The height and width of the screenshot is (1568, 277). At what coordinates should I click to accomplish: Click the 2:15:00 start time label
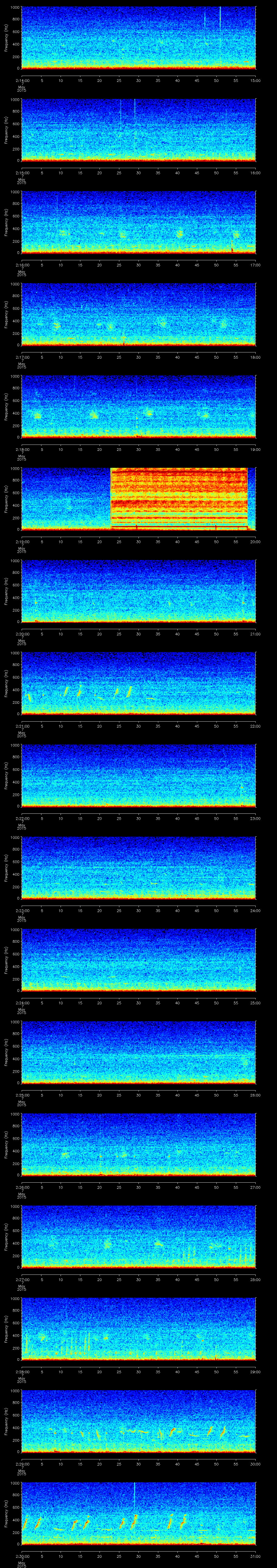click(22, 173)
